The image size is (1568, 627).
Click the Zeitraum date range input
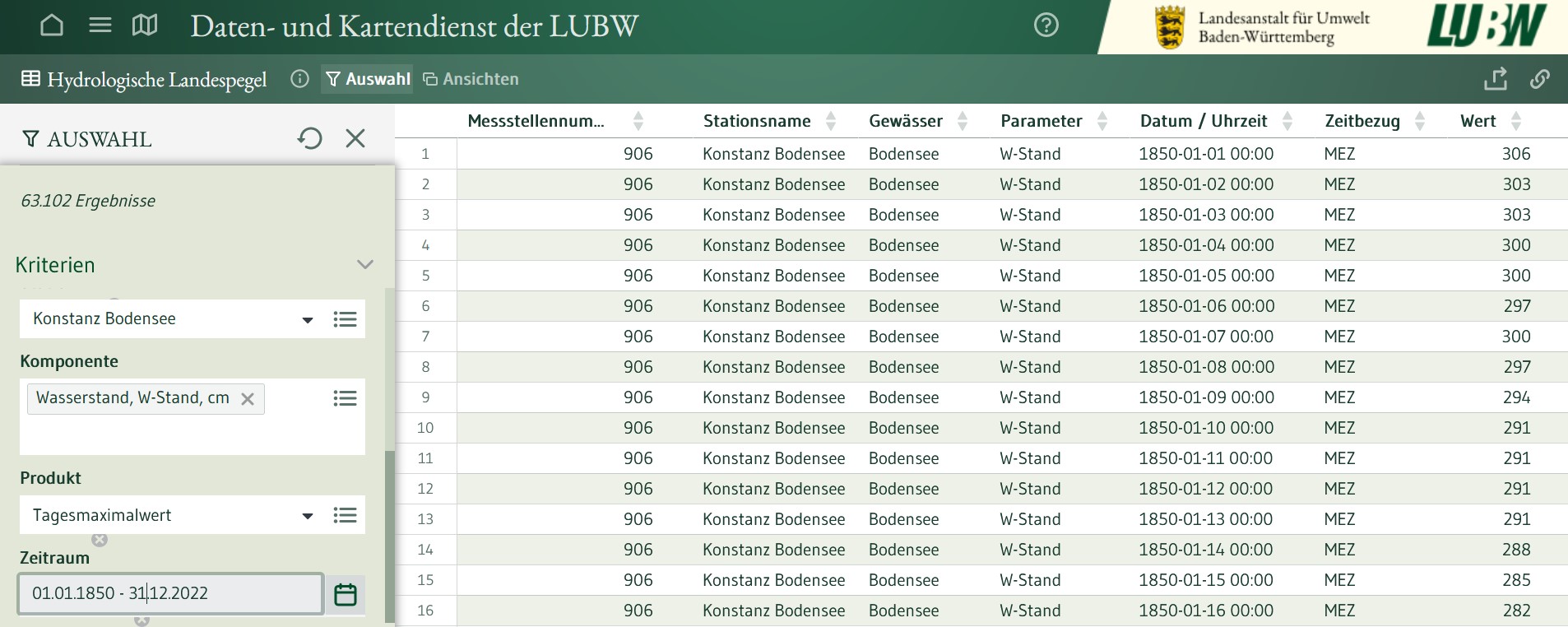171,593
